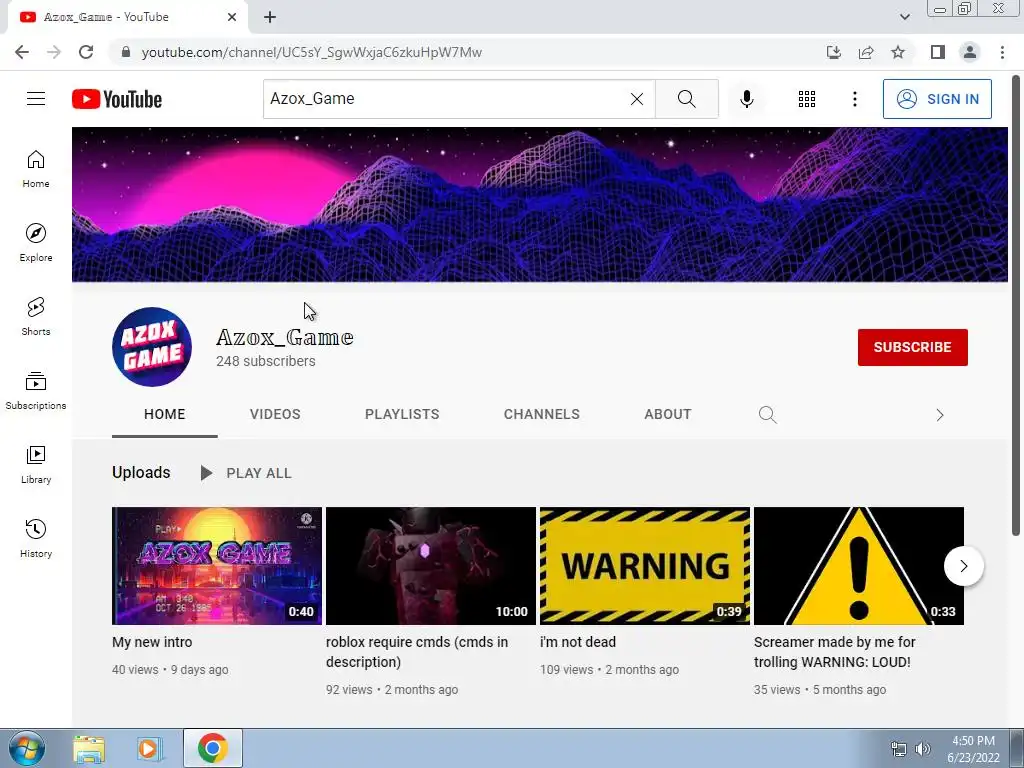Toggle the browser side panel
The height and width of the screenshot is (768, 1024).
tap(938, 52)
